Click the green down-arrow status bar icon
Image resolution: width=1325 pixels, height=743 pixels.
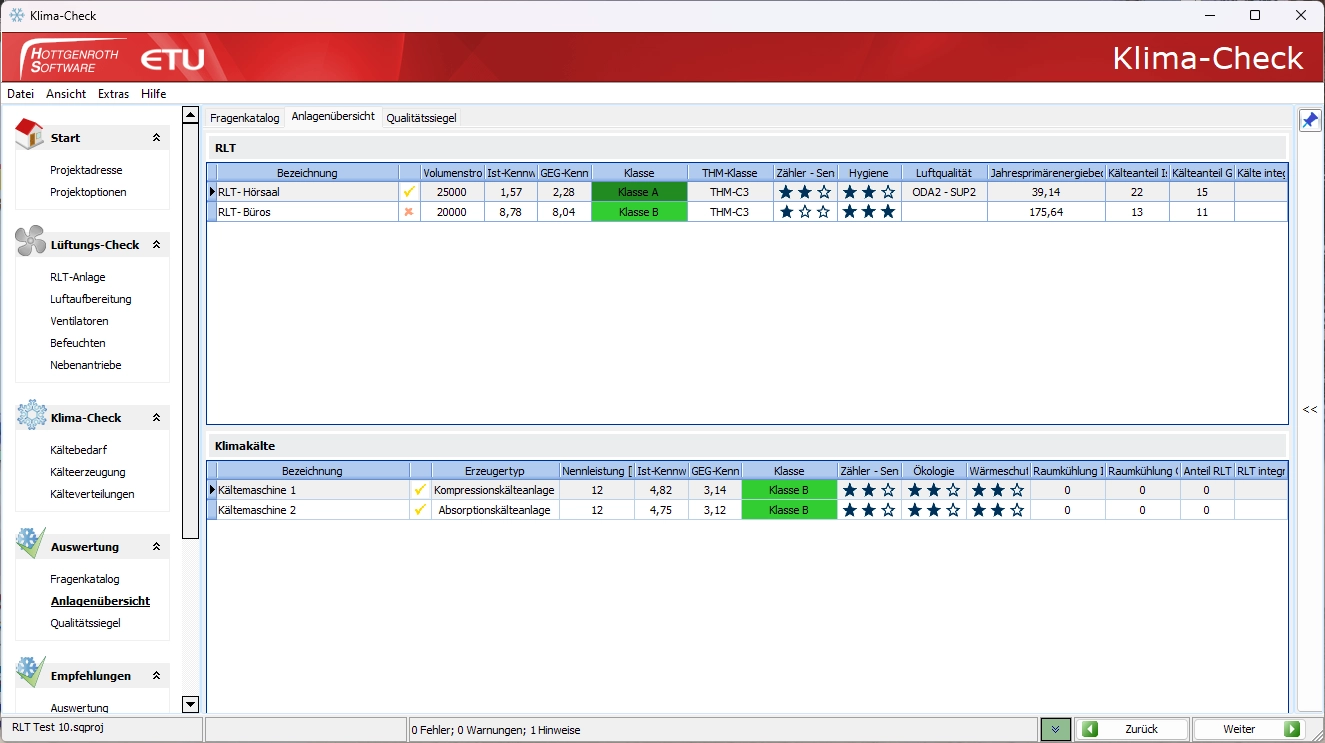[x=1055, y=730]
